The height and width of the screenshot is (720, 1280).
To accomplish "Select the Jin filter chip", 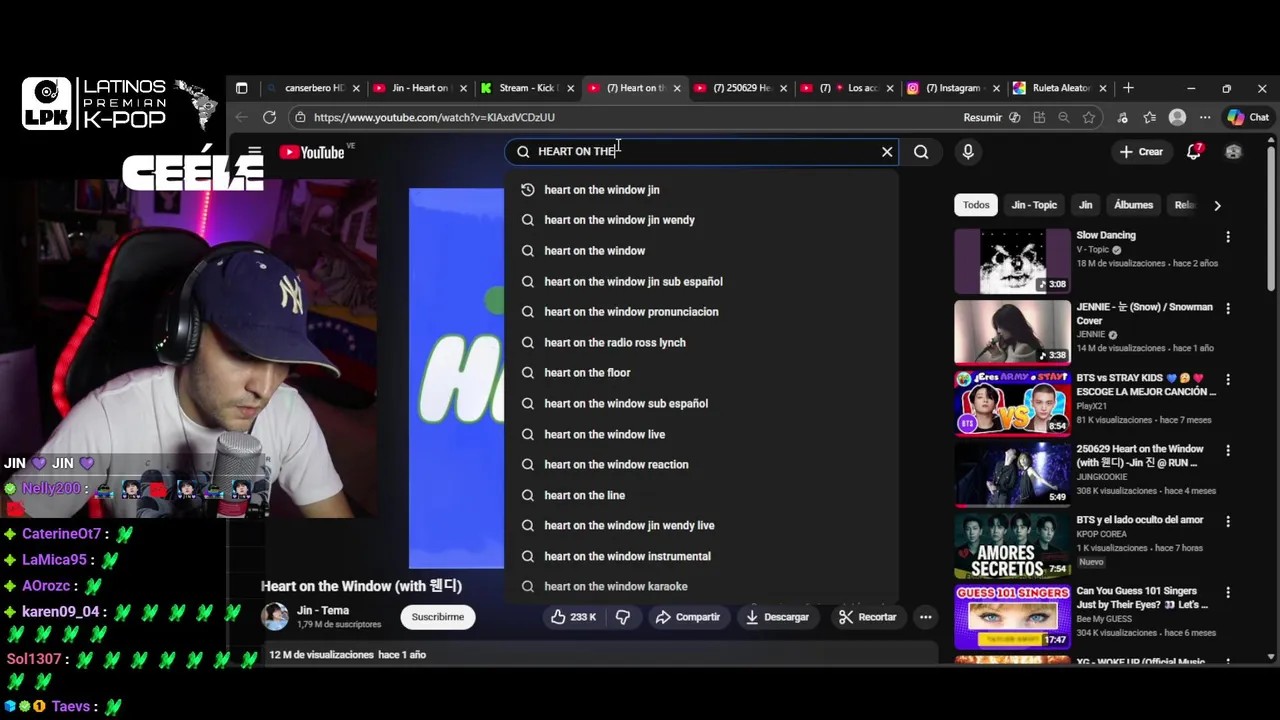I will pyautogui.click(x=1085, y=205).
